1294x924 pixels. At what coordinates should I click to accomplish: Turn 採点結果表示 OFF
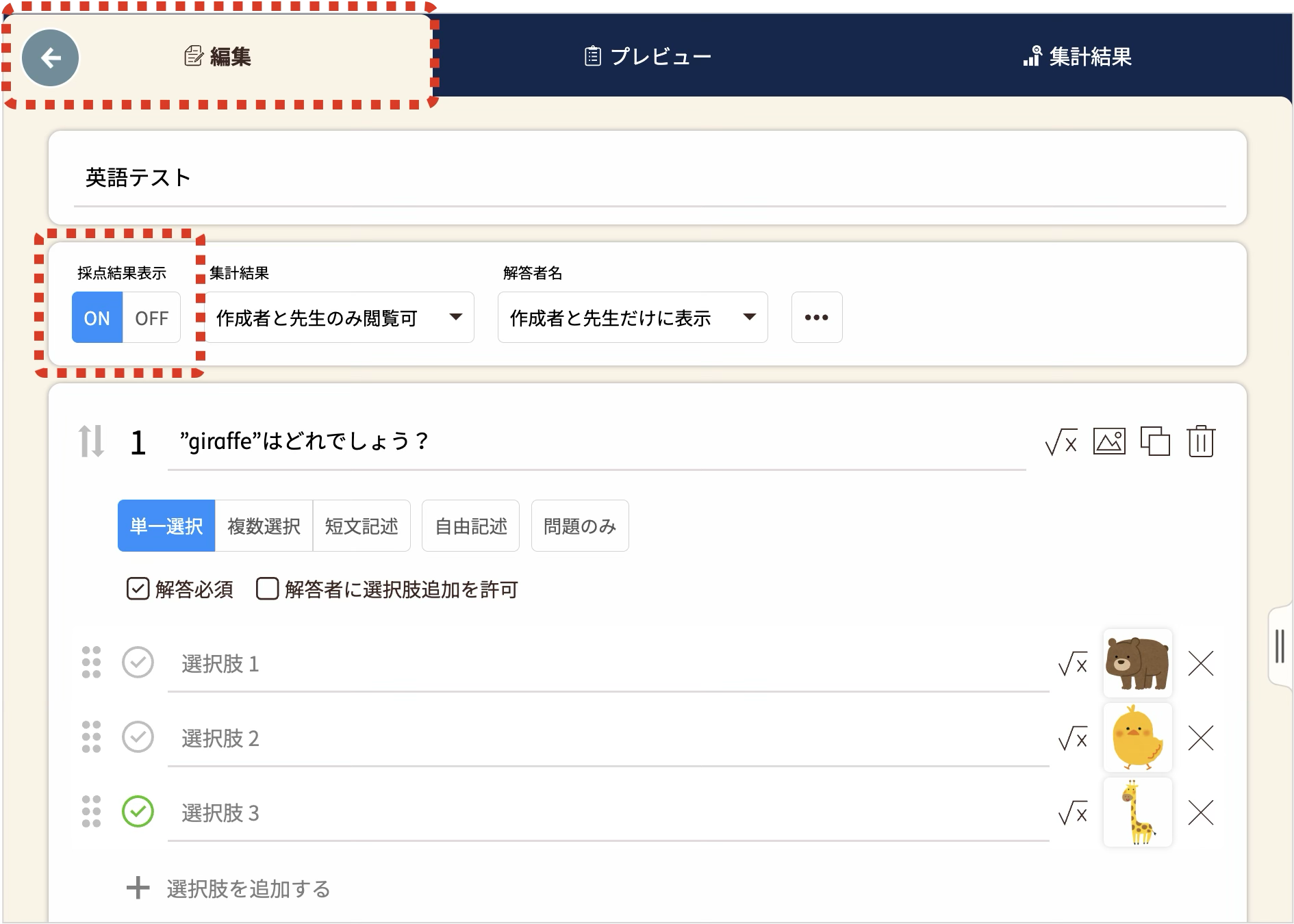pyautogui.click(x=151, y=318)
